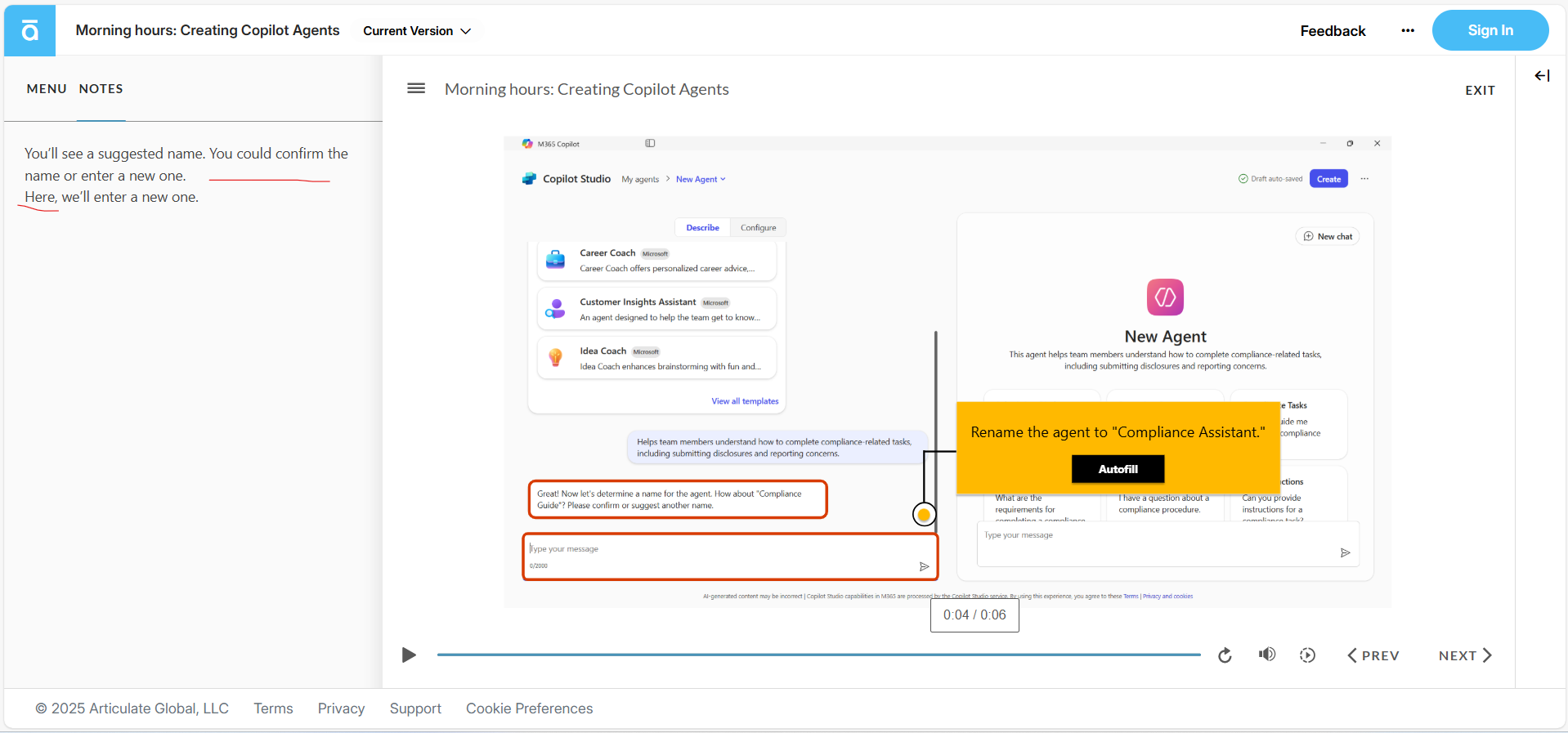Select the Configure tab

pos(758,228)
